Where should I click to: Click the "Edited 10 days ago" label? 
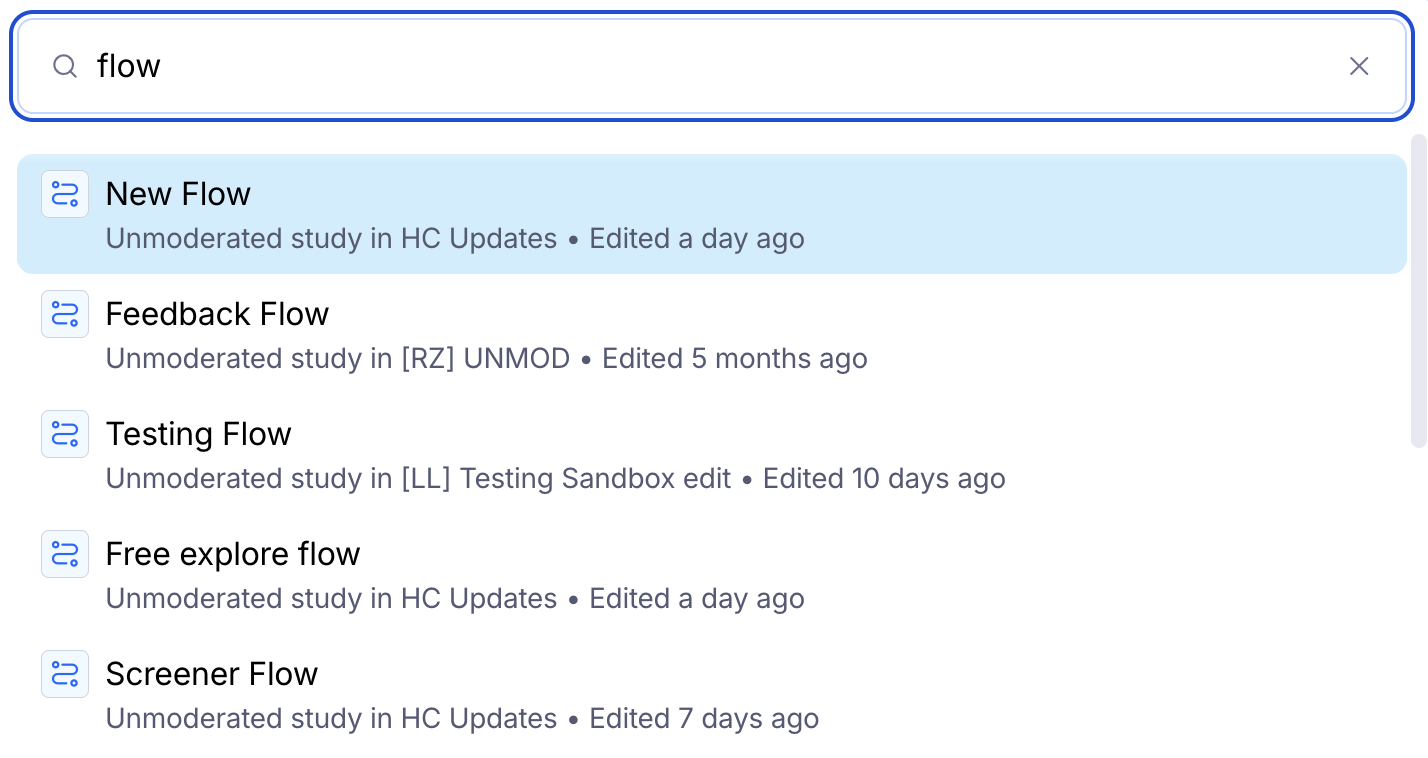(884, 479)
